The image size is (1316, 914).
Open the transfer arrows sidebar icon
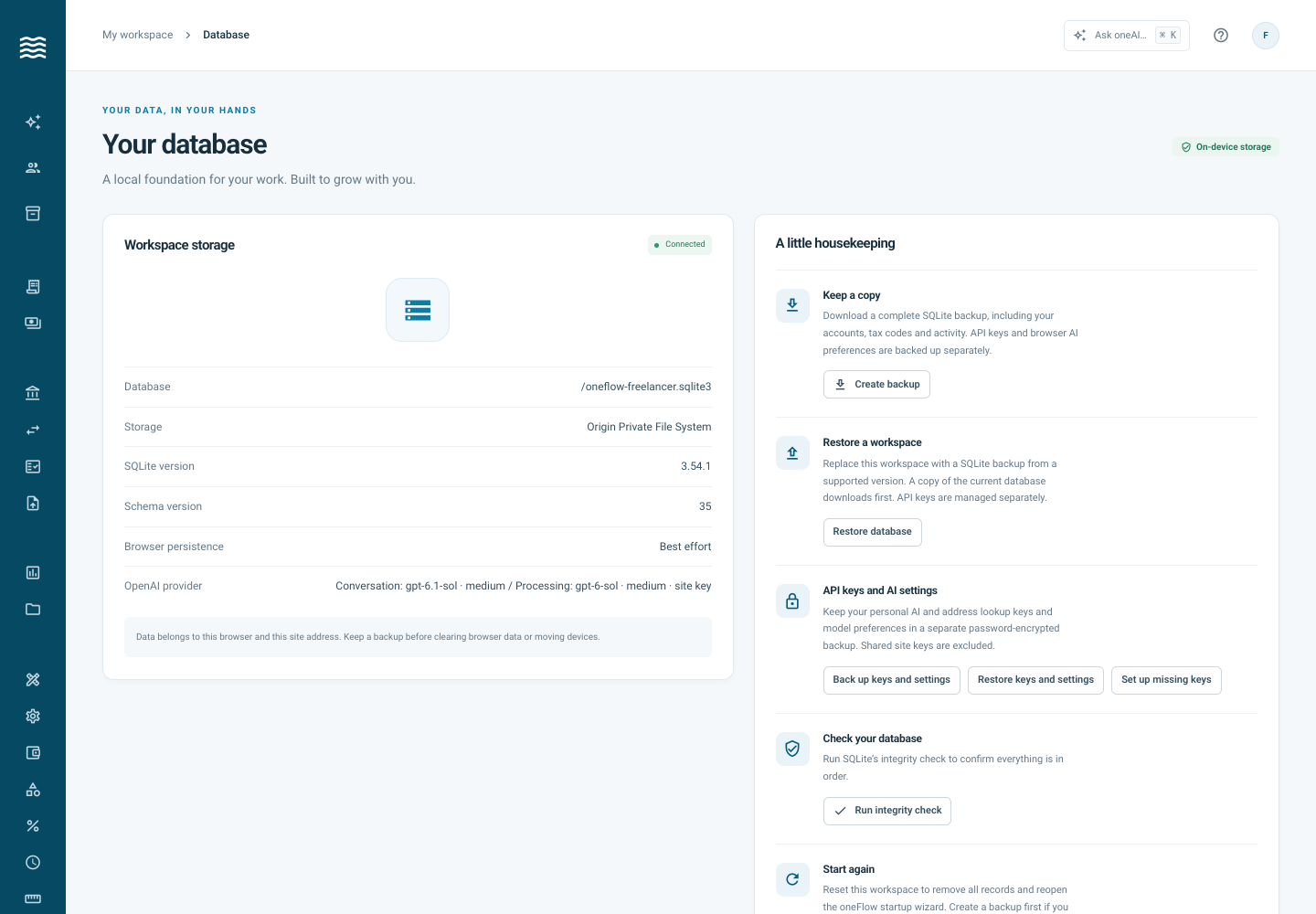[x=33, y=430]
